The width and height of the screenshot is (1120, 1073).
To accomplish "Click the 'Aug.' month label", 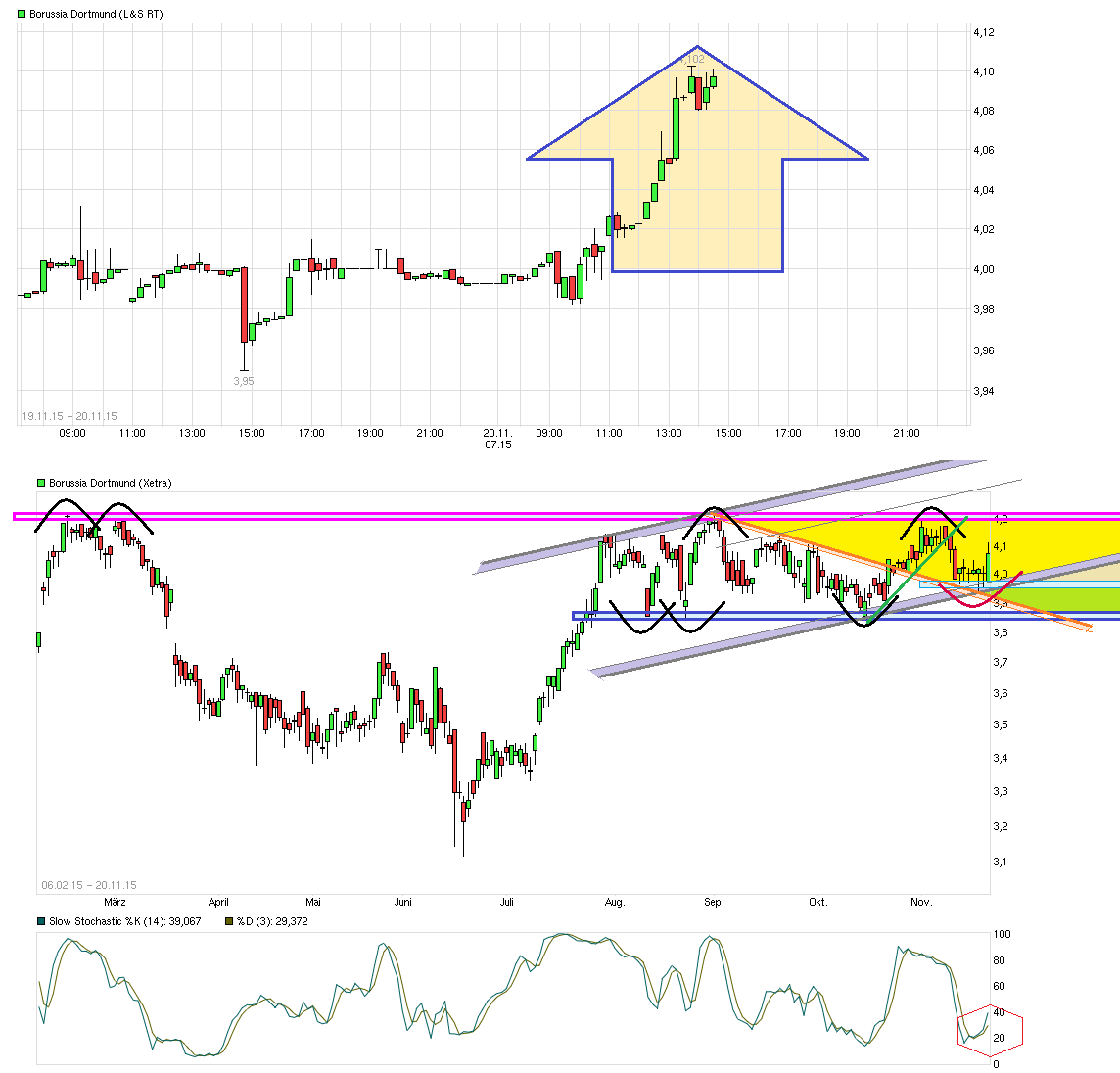I will (x=615, y=902).
